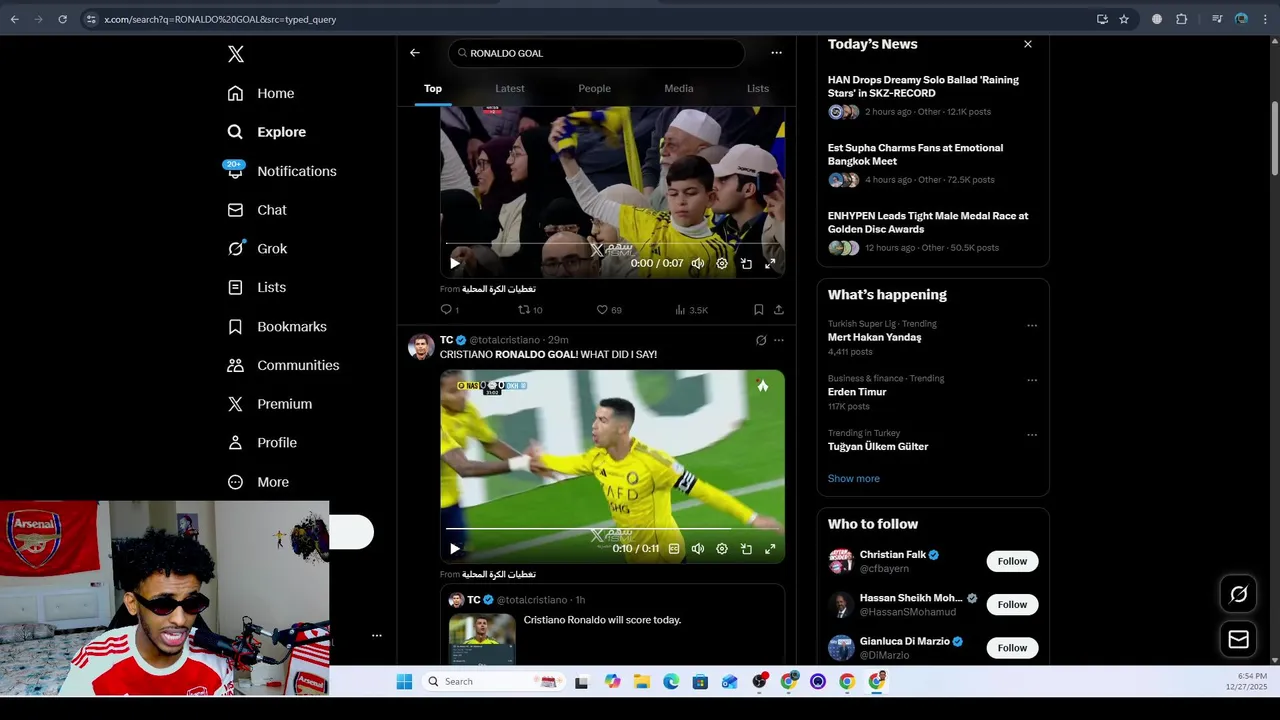Play the 0:11 Ronaldo goal video

pos(455,549)
